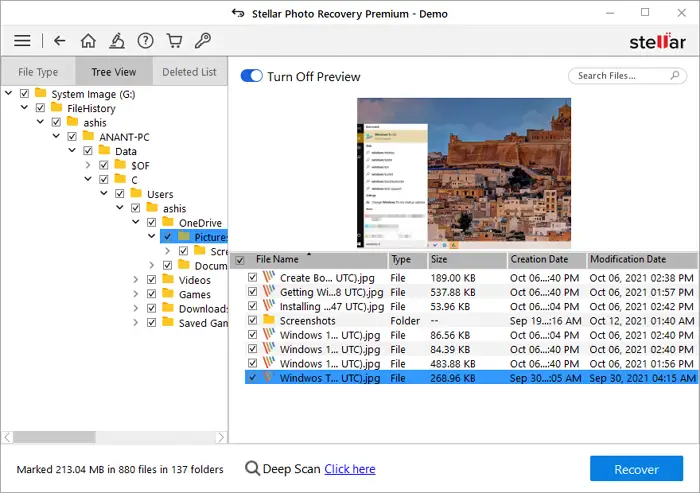Viewport: 700px width, 493px height.
Task: Click the Games folder icon
Action: 168,293
